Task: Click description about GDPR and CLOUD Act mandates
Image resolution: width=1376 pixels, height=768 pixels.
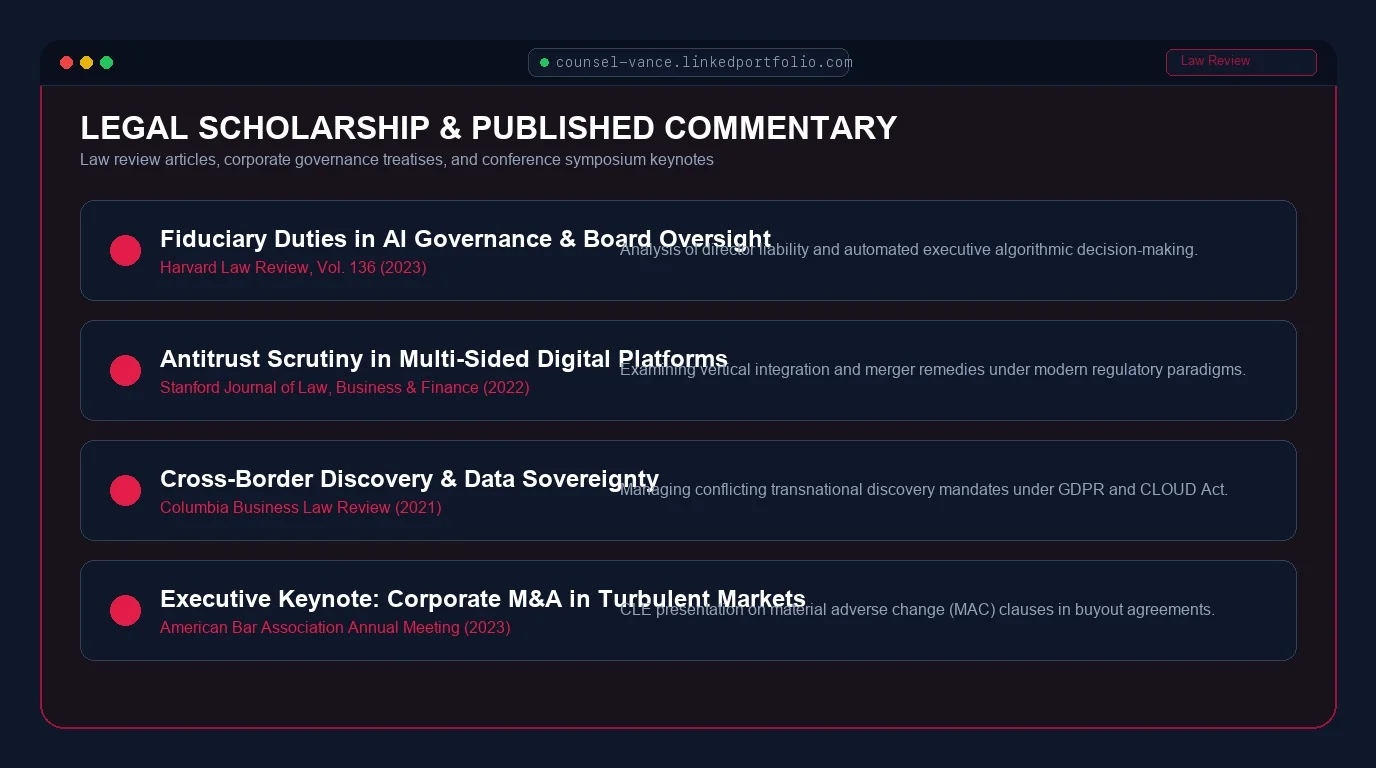Action: coord(924,490)
